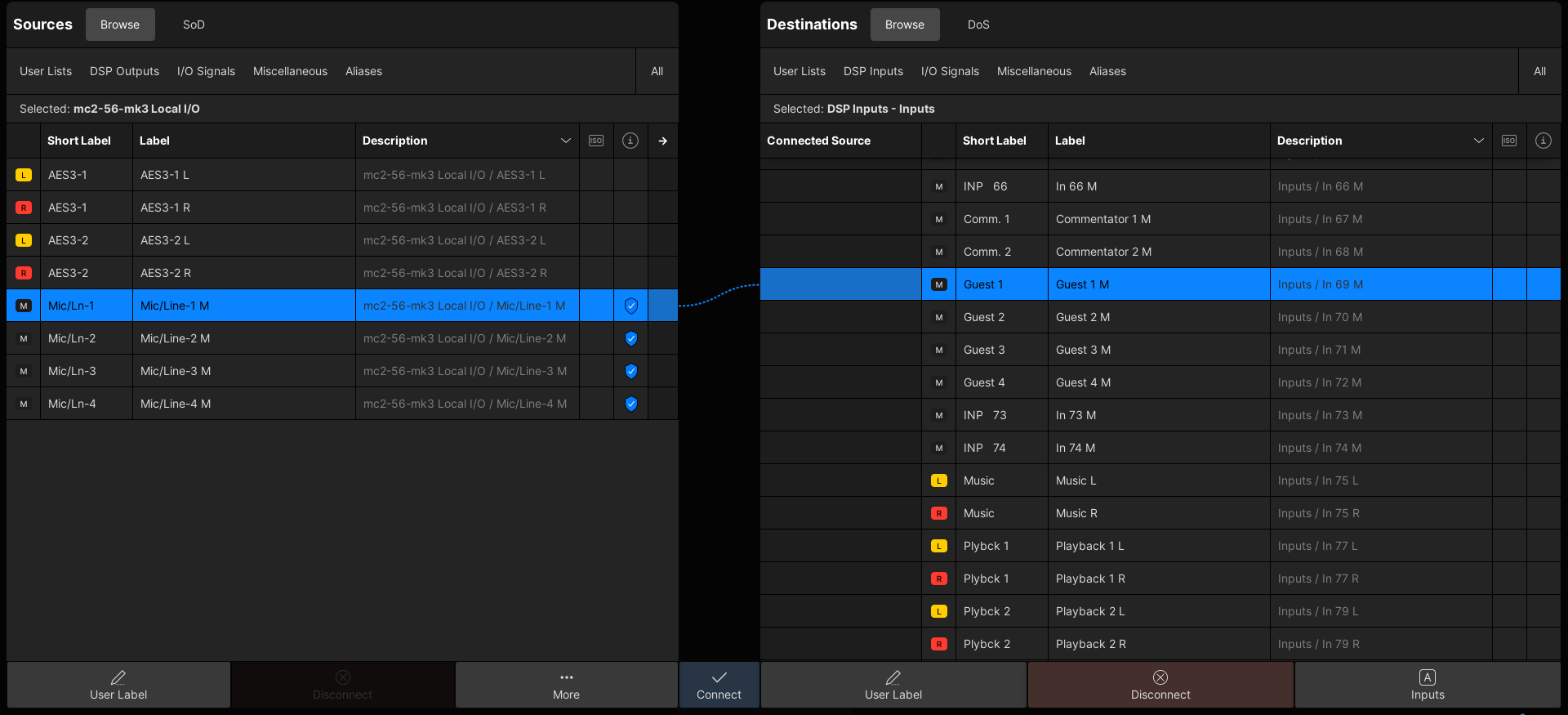The width and height of the screenshot is (1568, 715).
Task: Expand Destinations Description column dropdown
Action: 1478,141
